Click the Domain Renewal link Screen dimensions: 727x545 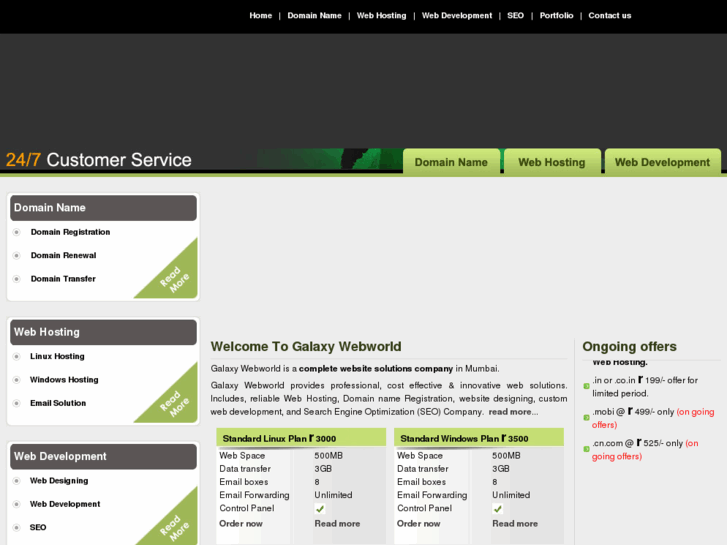click(64, 255)
